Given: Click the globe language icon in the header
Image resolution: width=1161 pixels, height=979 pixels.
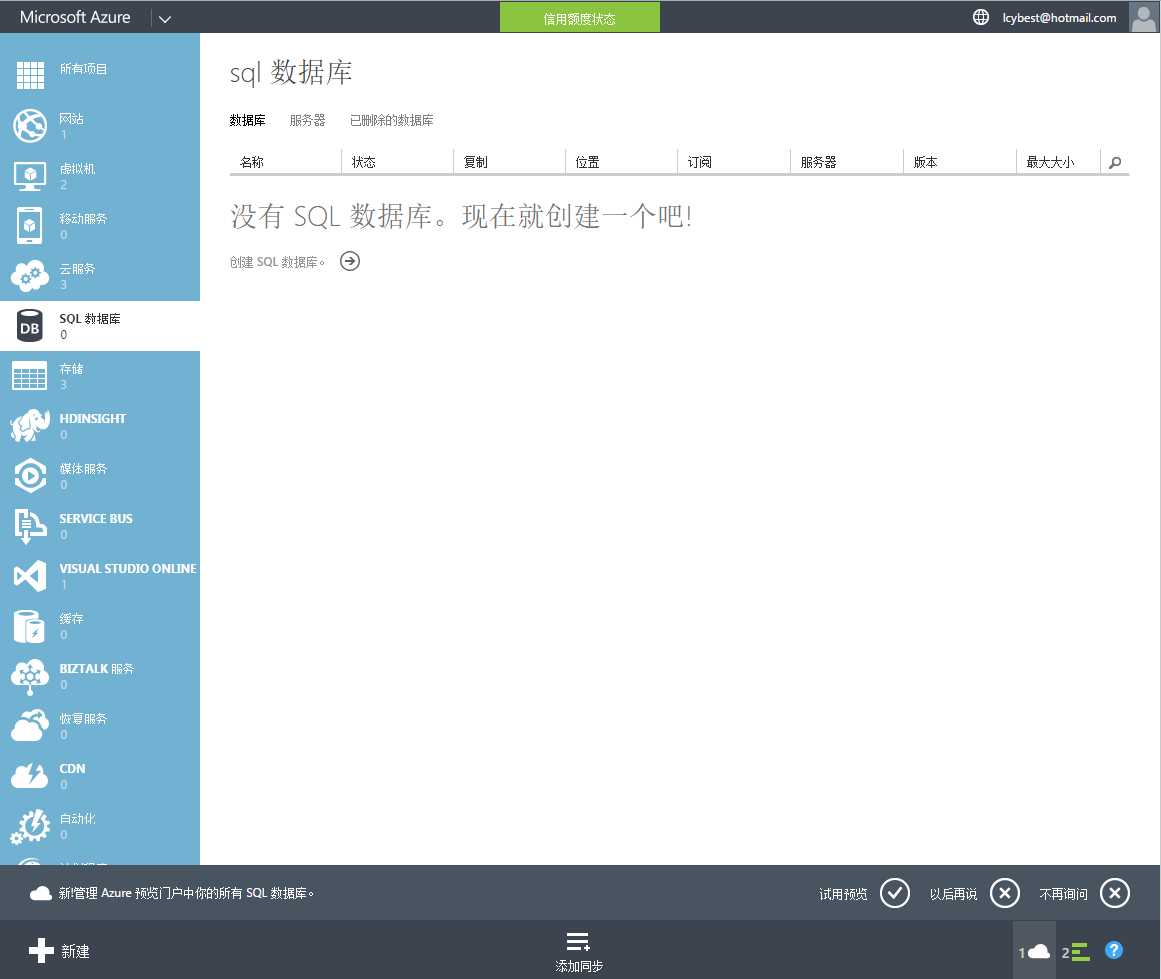Looking at the screenshot, I should point(980,17).
